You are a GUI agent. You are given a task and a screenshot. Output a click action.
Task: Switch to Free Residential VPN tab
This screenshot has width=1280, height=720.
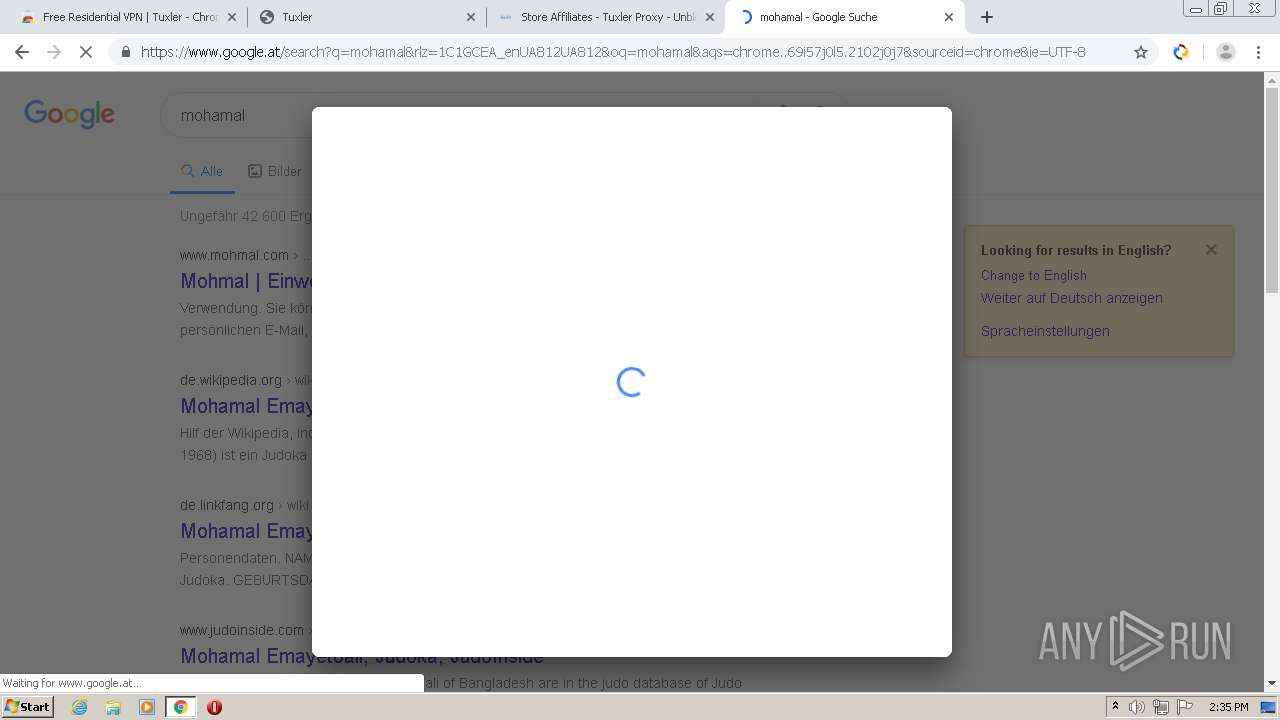point(128,17)
